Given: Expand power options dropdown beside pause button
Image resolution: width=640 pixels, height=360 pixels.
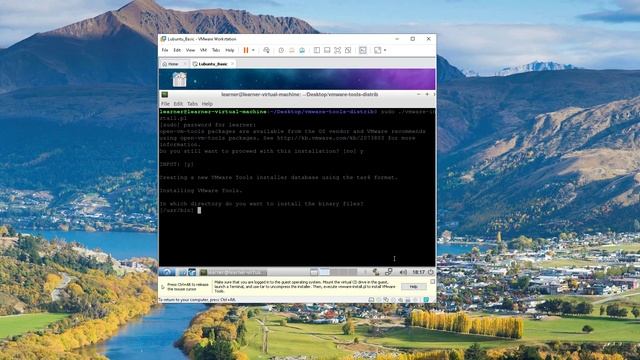Looking at the screenshot, I should coord(253,50).
